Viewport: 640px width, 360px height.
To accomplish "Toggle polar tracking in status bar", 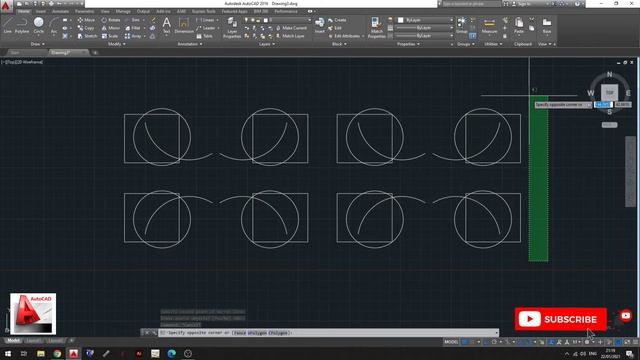I will pyautogui.click(x=494, y=342).
